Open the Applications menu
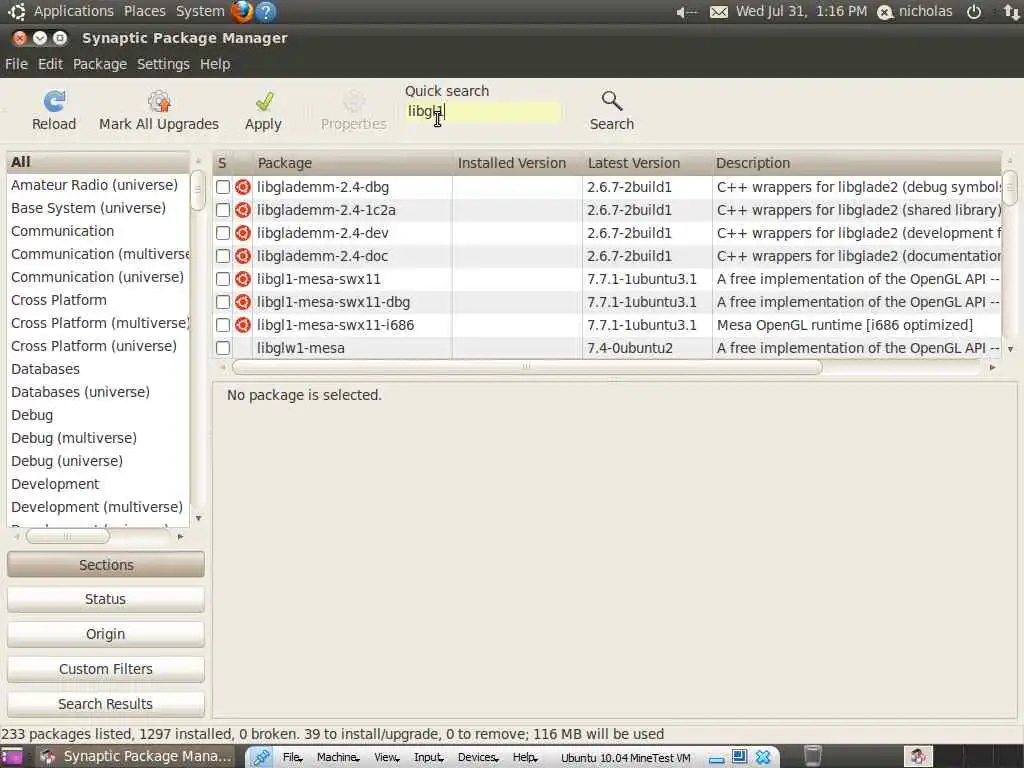Image resolution: width=1024 pixels, height=768 pixels. [x=73, y=11]
